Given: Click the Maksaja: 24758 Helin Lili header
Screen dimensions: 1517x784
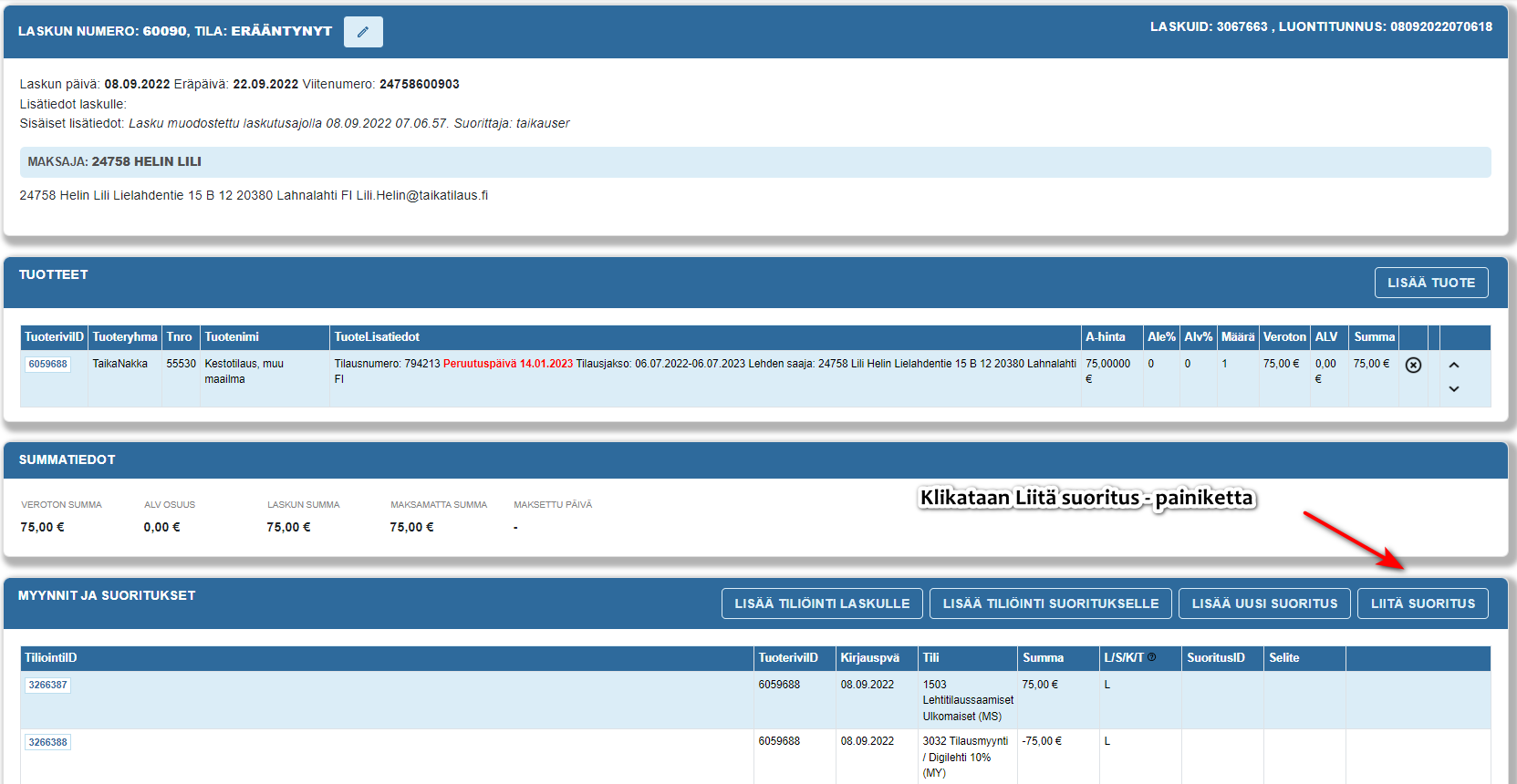Looking at the screenshot, I should pyautogui.click(x=755, y=162).
